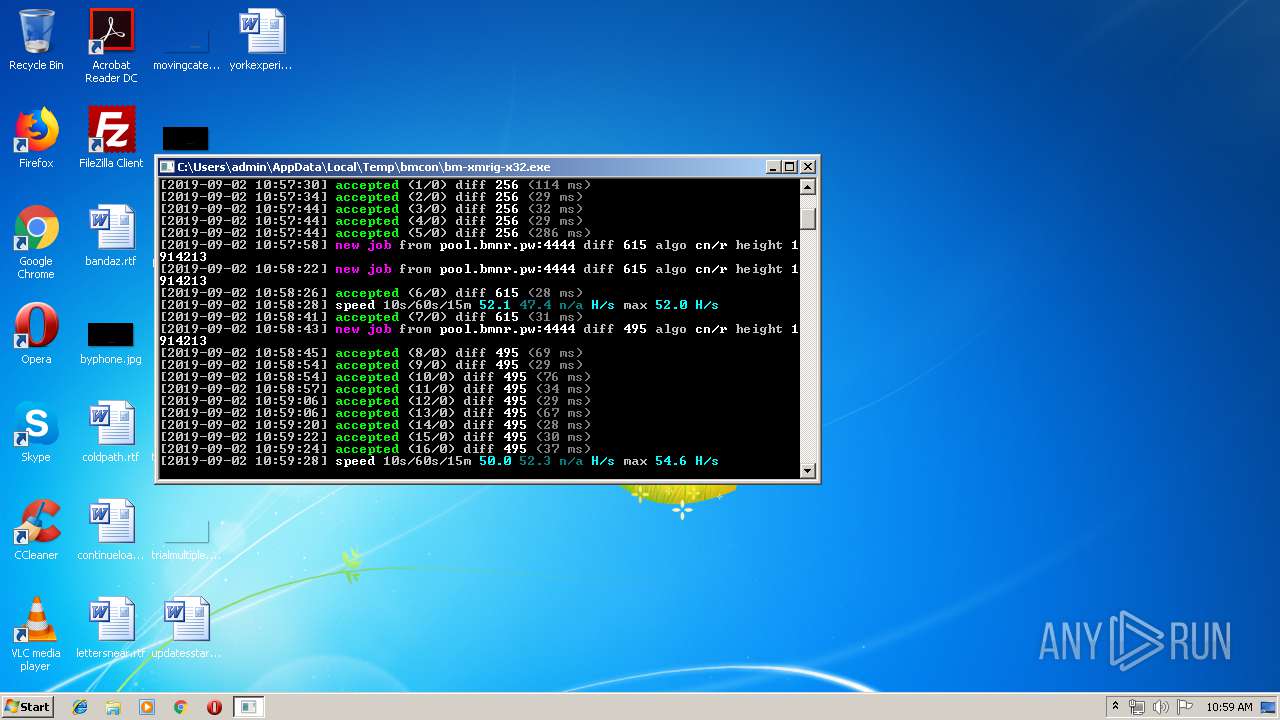Launch VLC media player shortcut
The width and height of the screenshot is (1280, 720).
[x=36, y=634]
